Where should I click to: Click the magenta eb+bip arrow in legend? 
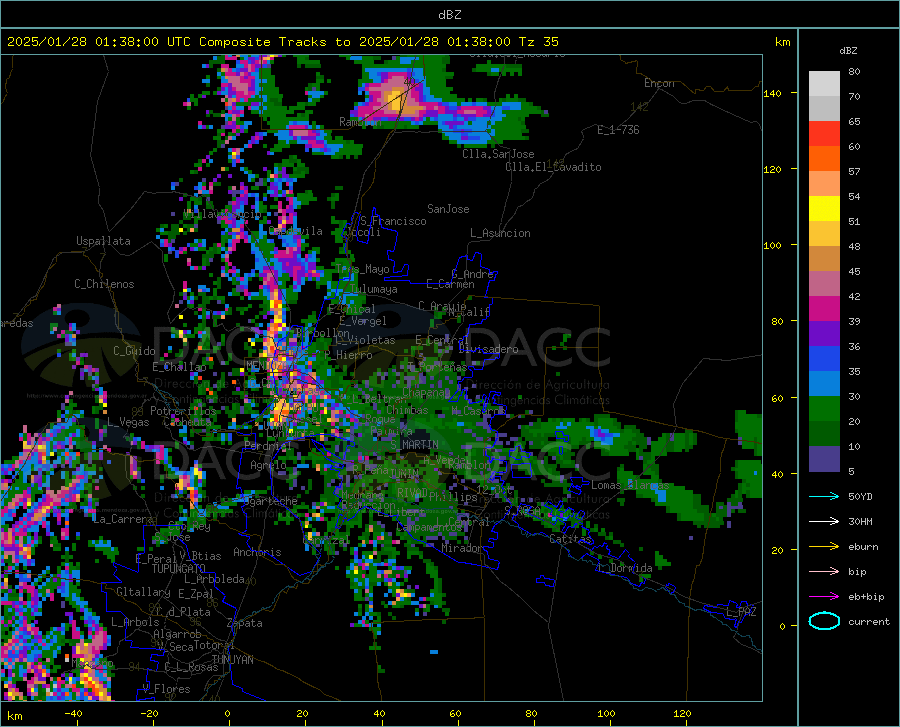824,596
